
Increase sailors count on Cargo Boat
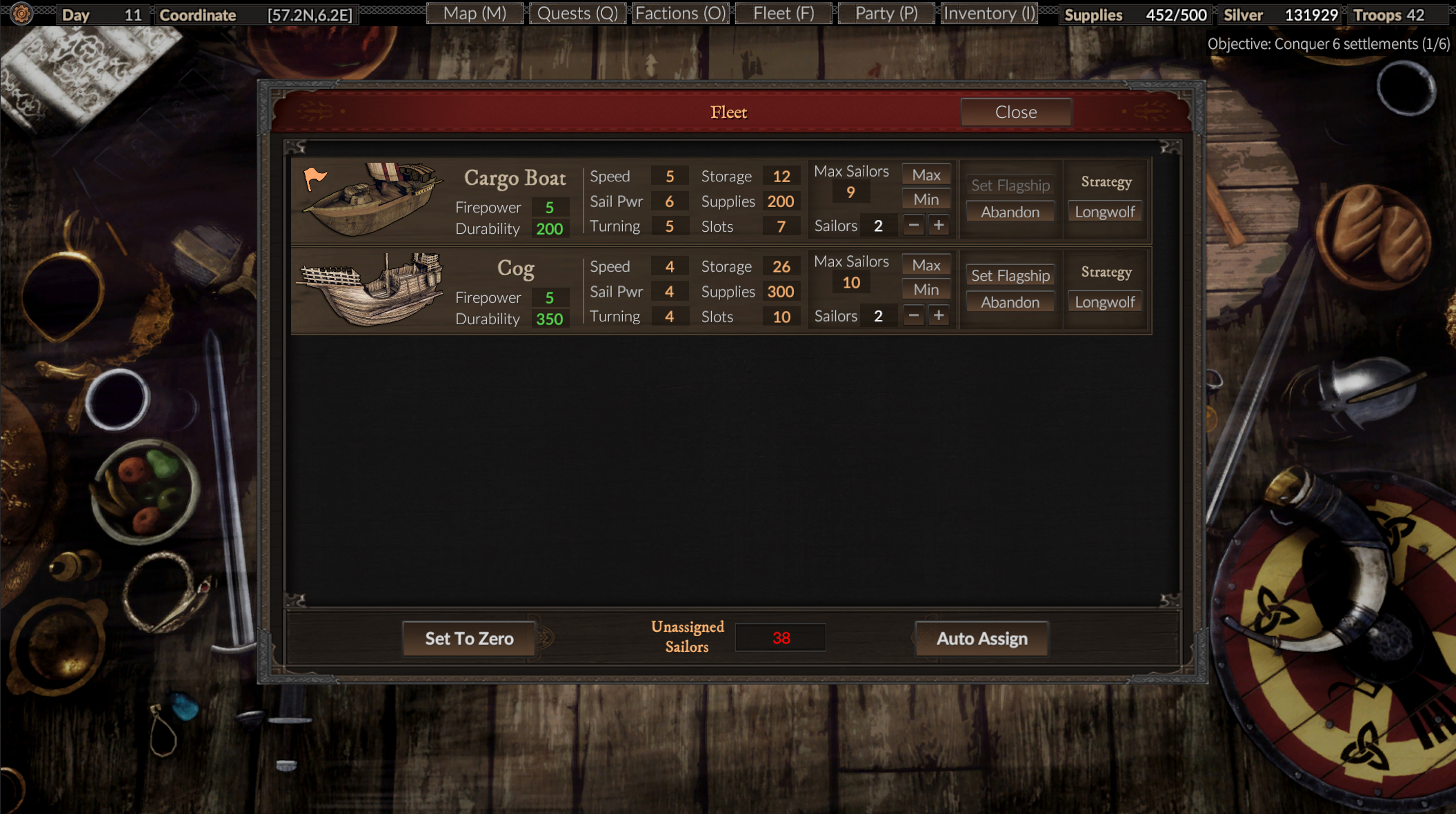click(939, 225)
